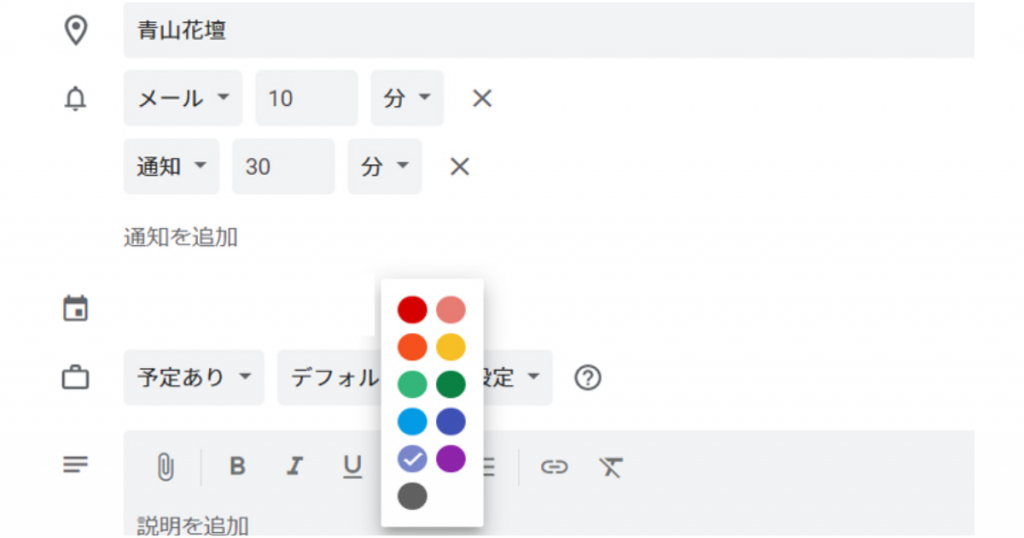Toggle underline text formatting
The image size is (1024, 538).
[352, 466]
